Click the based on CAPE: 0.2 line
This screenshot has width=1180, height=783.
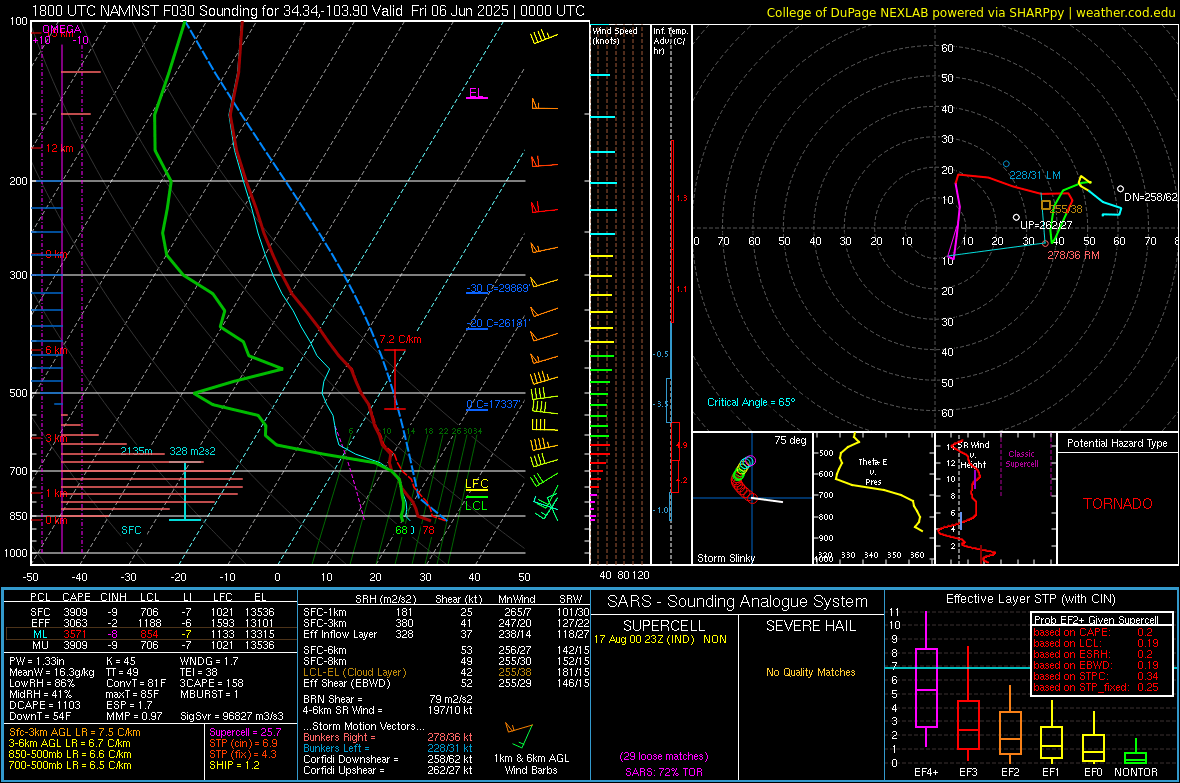coord(1093,632)
